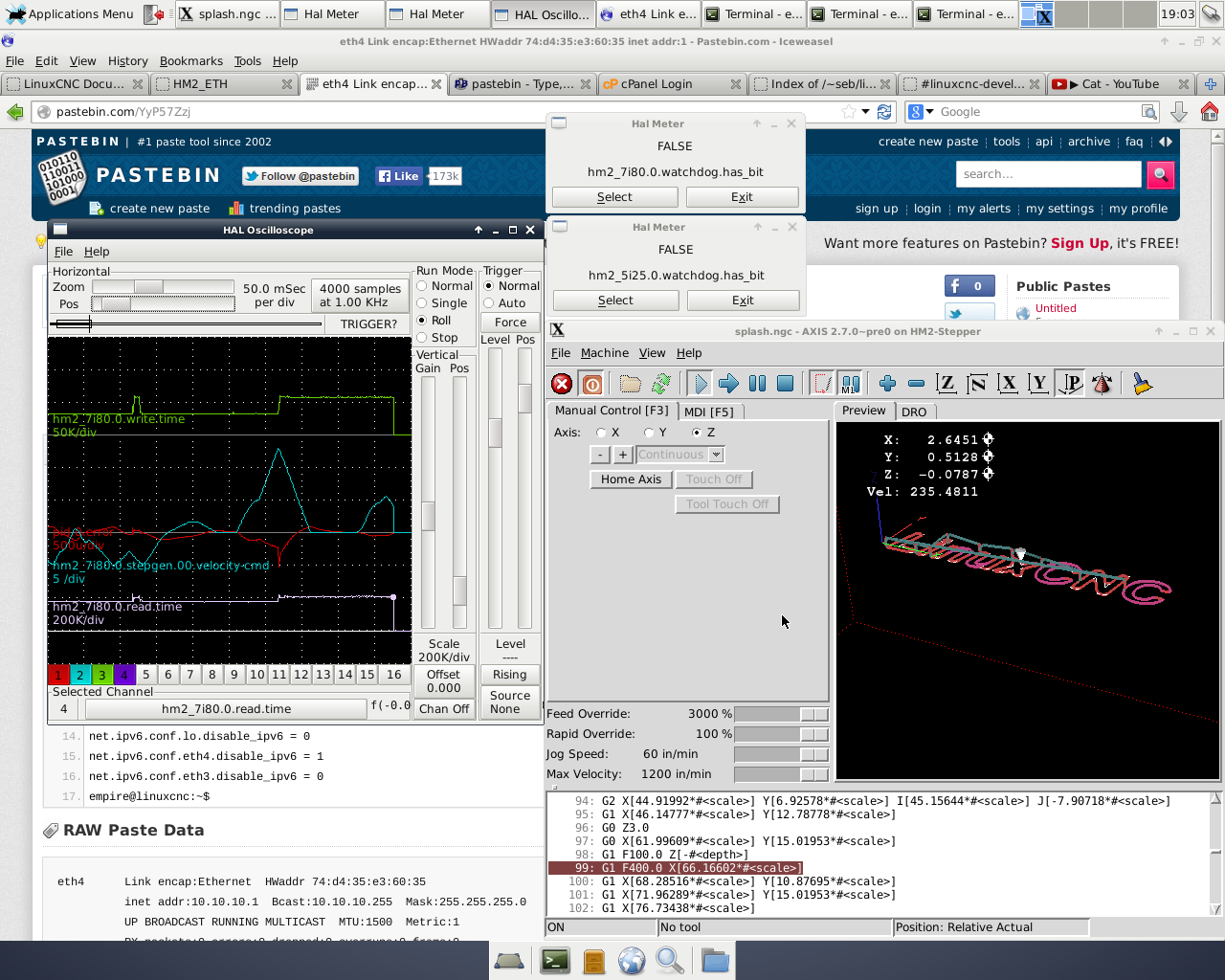1225x980 pixels.
Task: Toggle skip lines with slash icon
Action: (822, 384)
